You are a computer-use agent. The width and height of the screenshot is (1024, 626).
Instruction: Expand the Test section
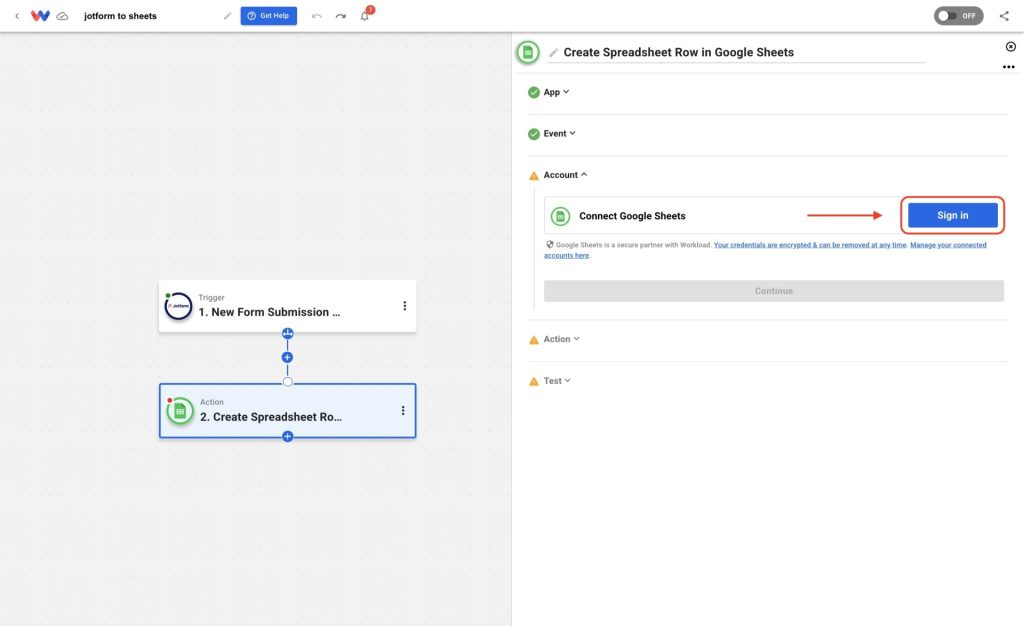pyautogui.click(x=556, y=381)
